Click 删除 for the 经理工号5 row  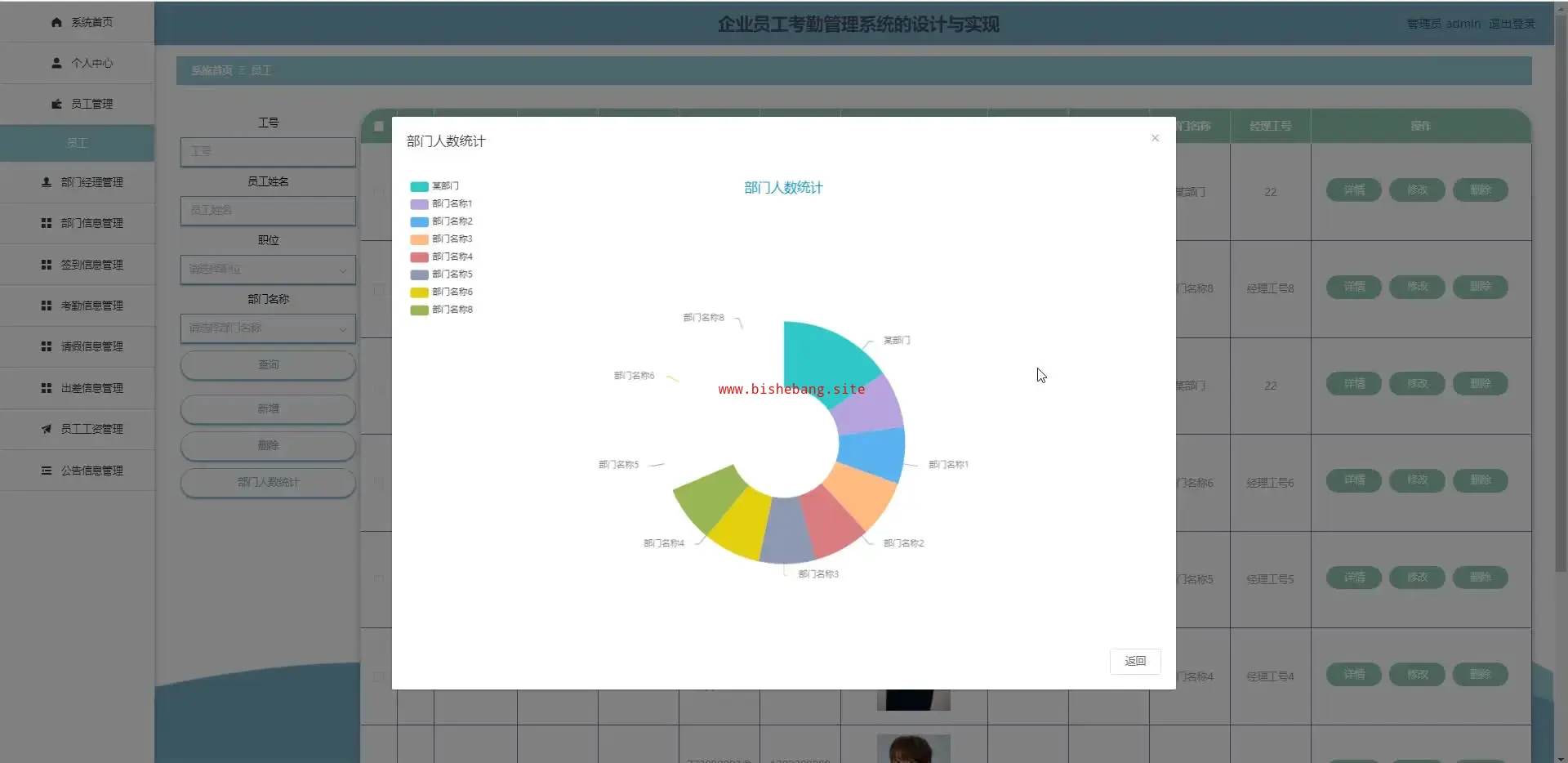[1481, 578]
